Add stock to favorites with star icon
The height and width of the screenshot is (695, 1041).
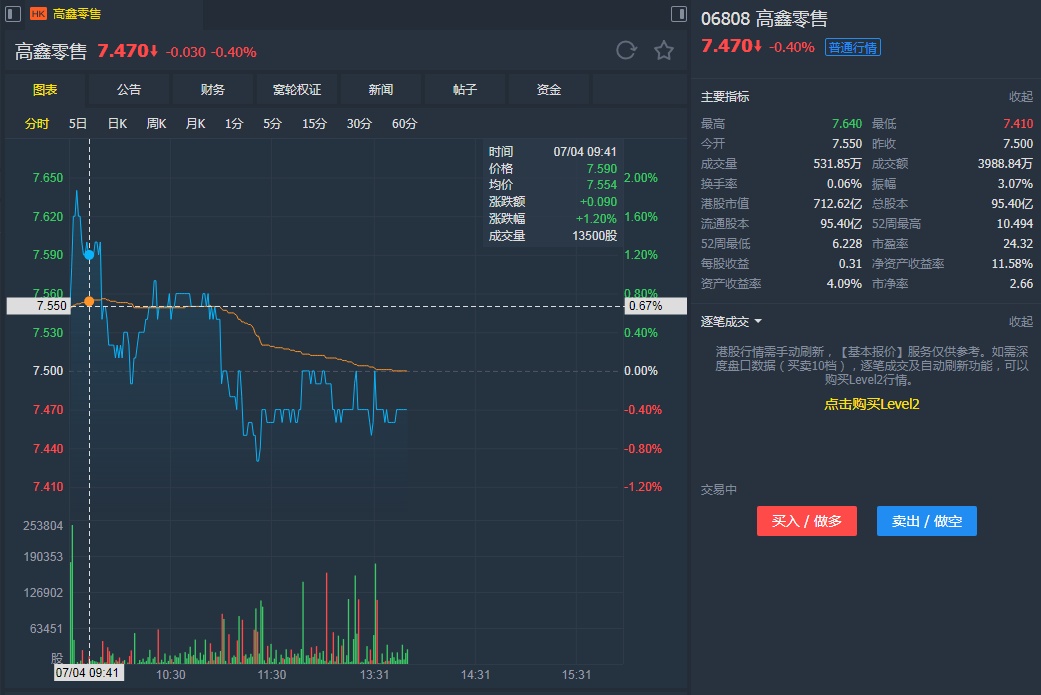(x=664, y=51)
